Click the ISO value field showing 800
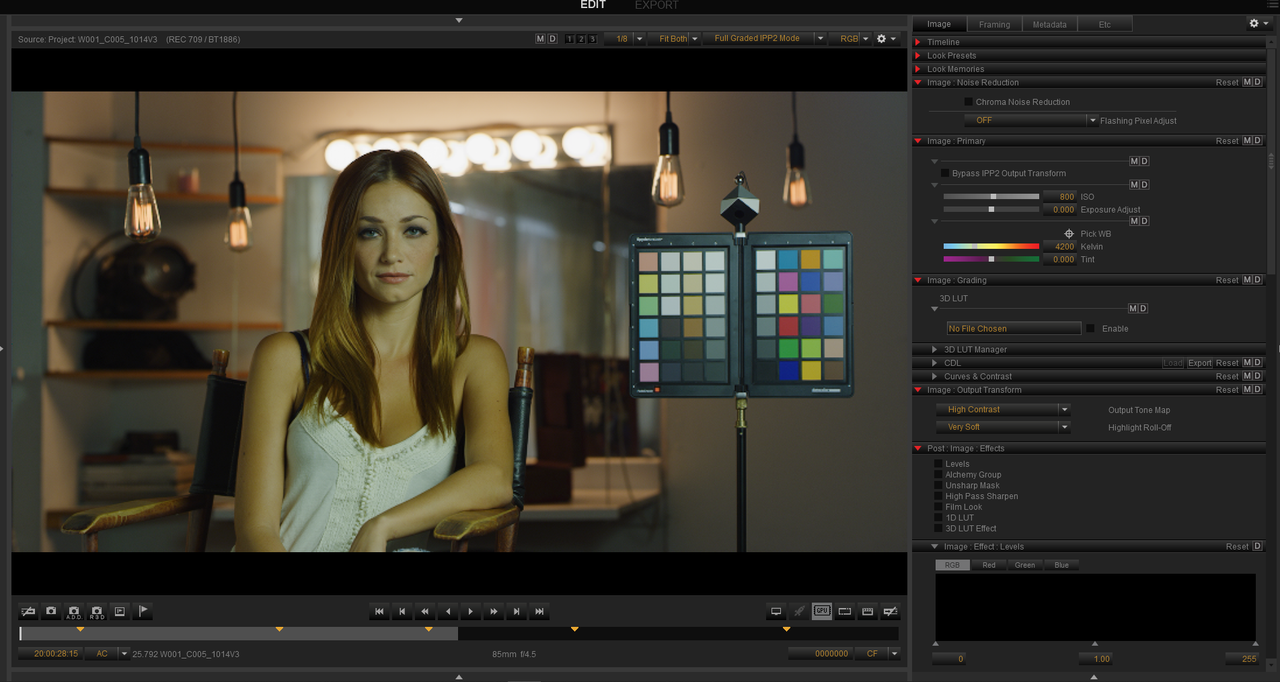This screenshot has height=682, width=1280. [1060, 197]
